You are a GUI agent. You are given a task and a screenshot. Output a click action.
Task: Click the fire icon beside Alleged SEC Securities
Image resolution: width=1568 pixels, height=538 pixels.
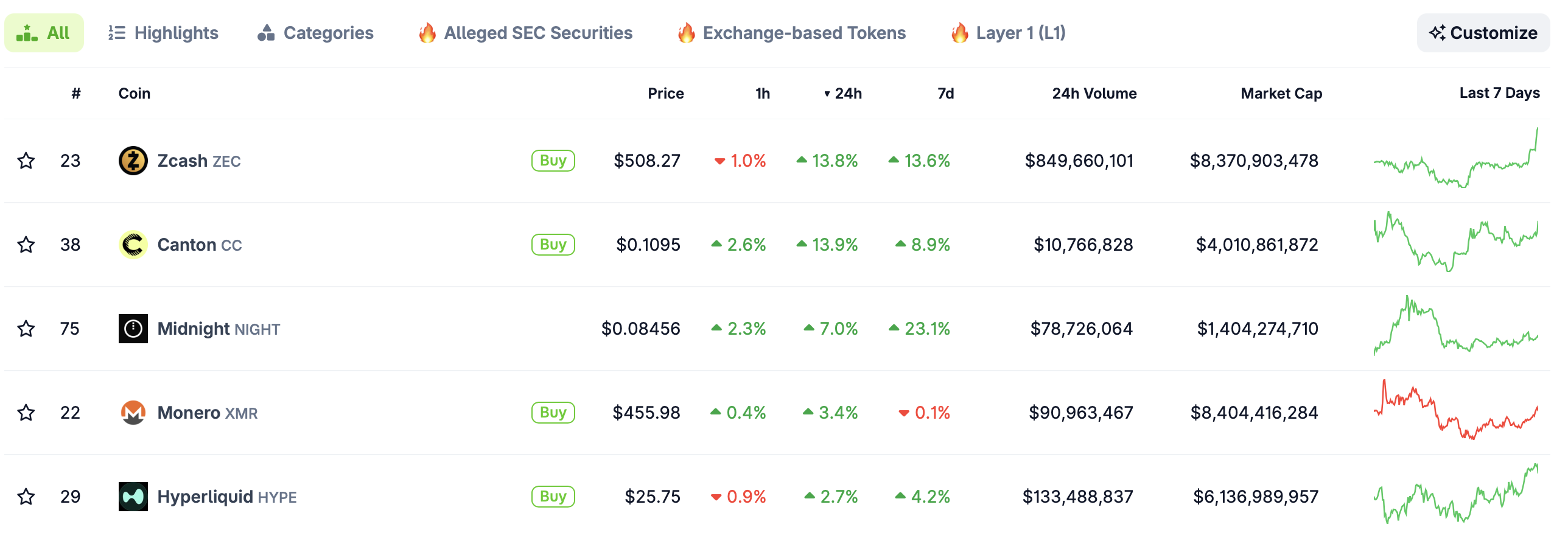pos(427,33)
